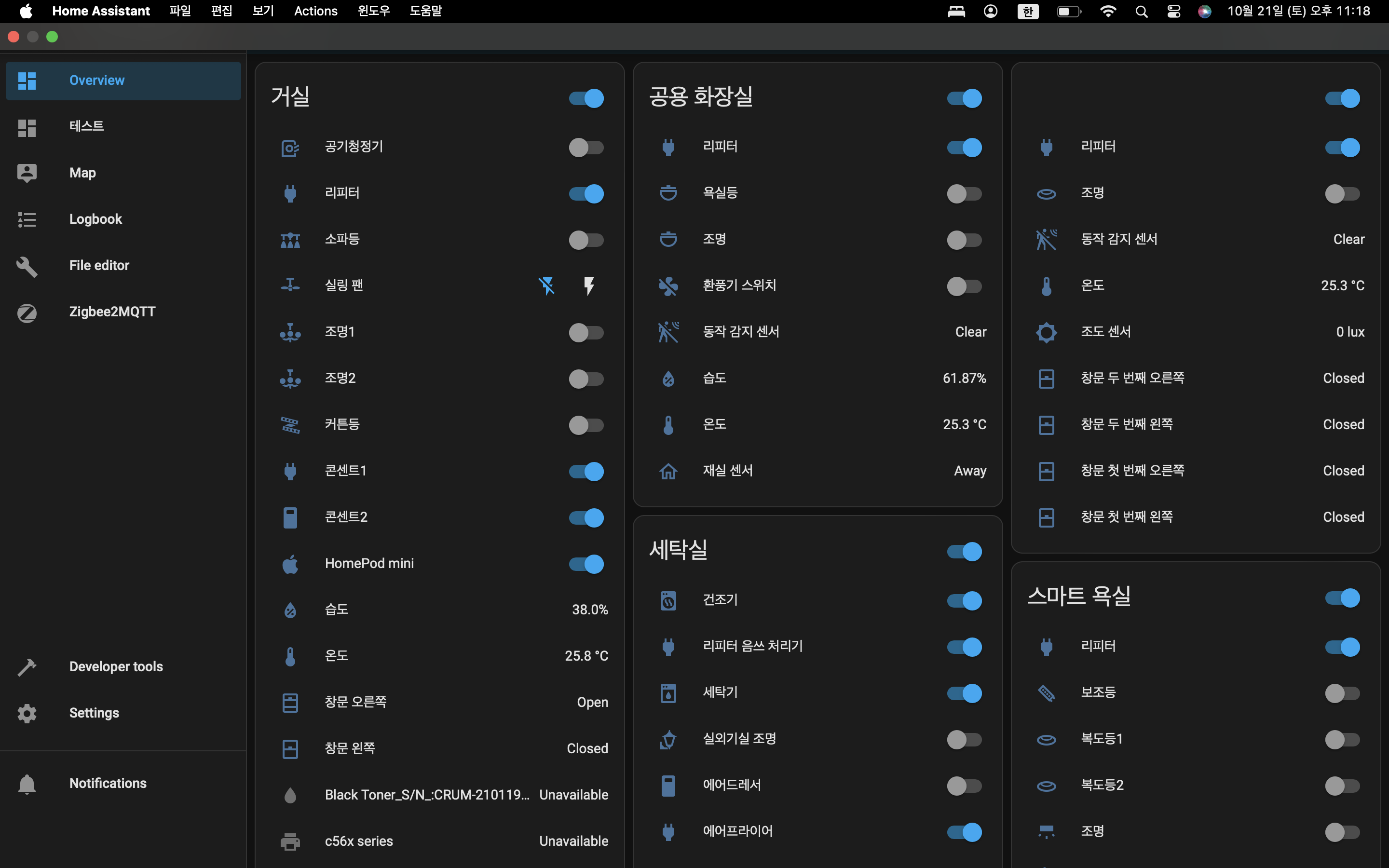Image resolution: width=1389 pixels, height=868 pixels.
Task: Go to Developer tools
Action: click(116, 666)
